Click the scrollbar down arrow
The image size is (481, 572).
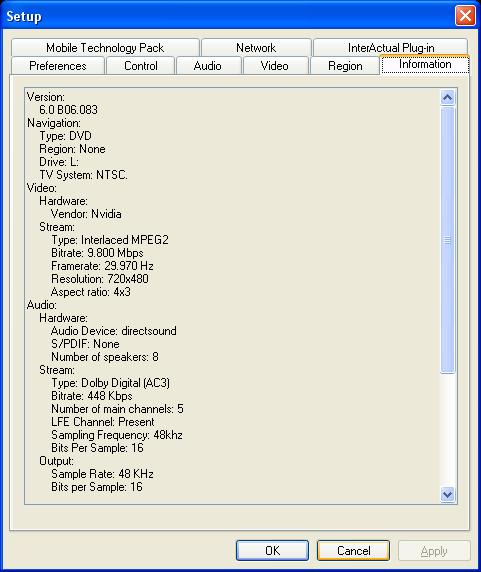coord(447,494)
